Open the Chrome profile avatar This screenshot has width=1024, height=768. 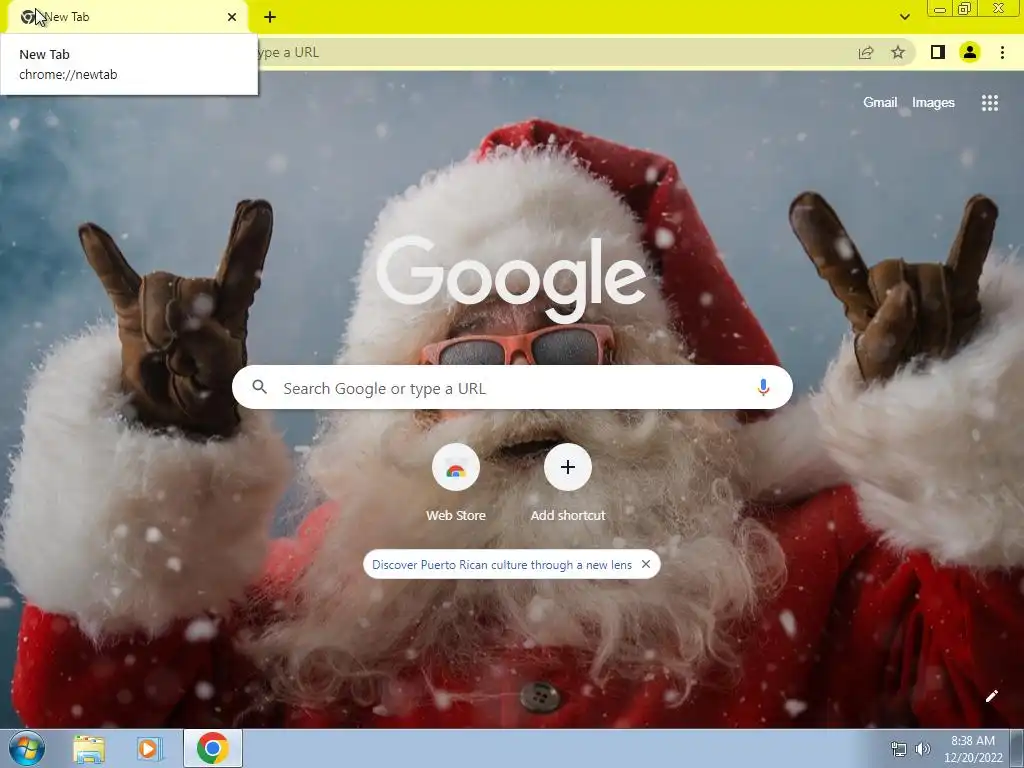[x=970, y=52]
